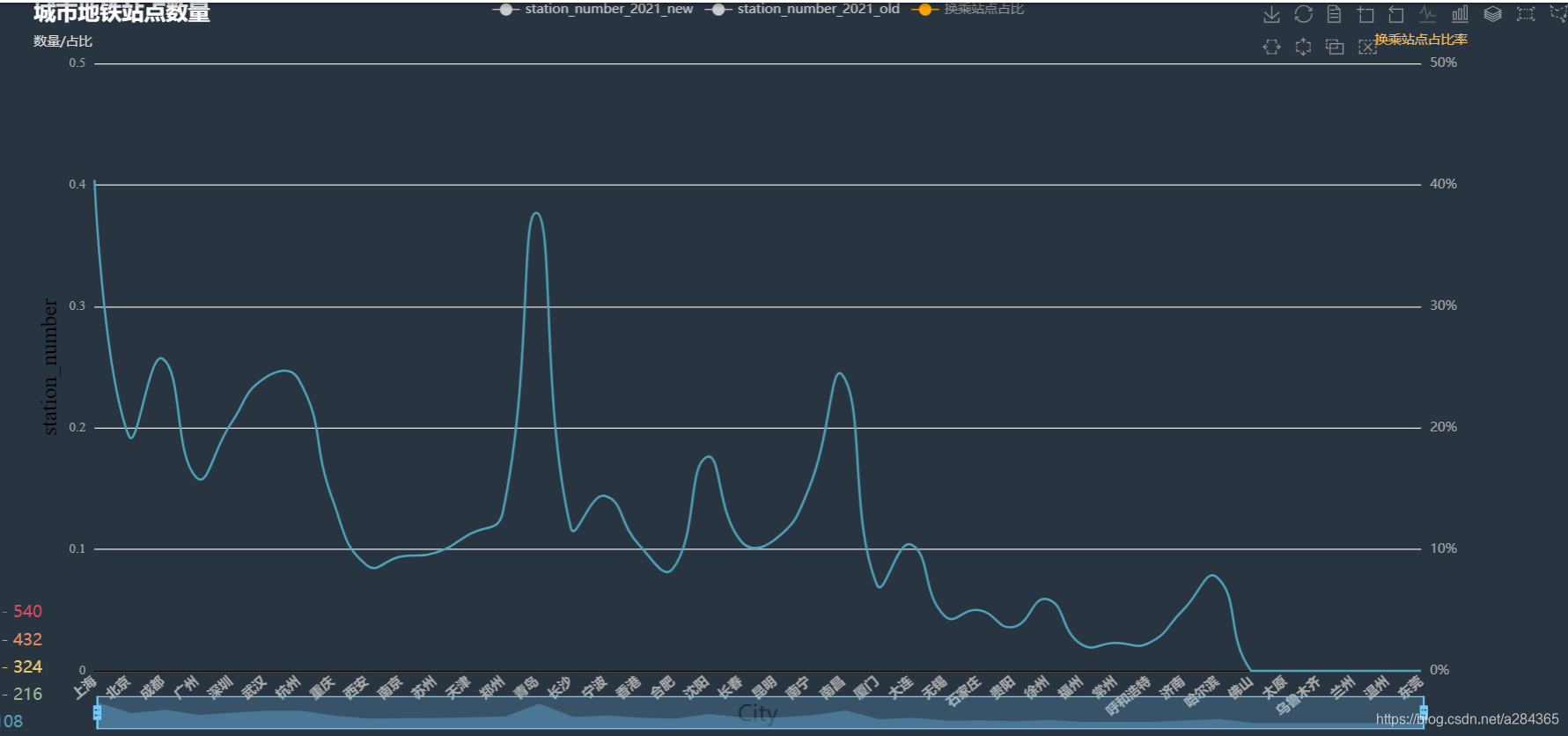Click the 呼和浩特 city axis label

click(x=1128, y=696)
